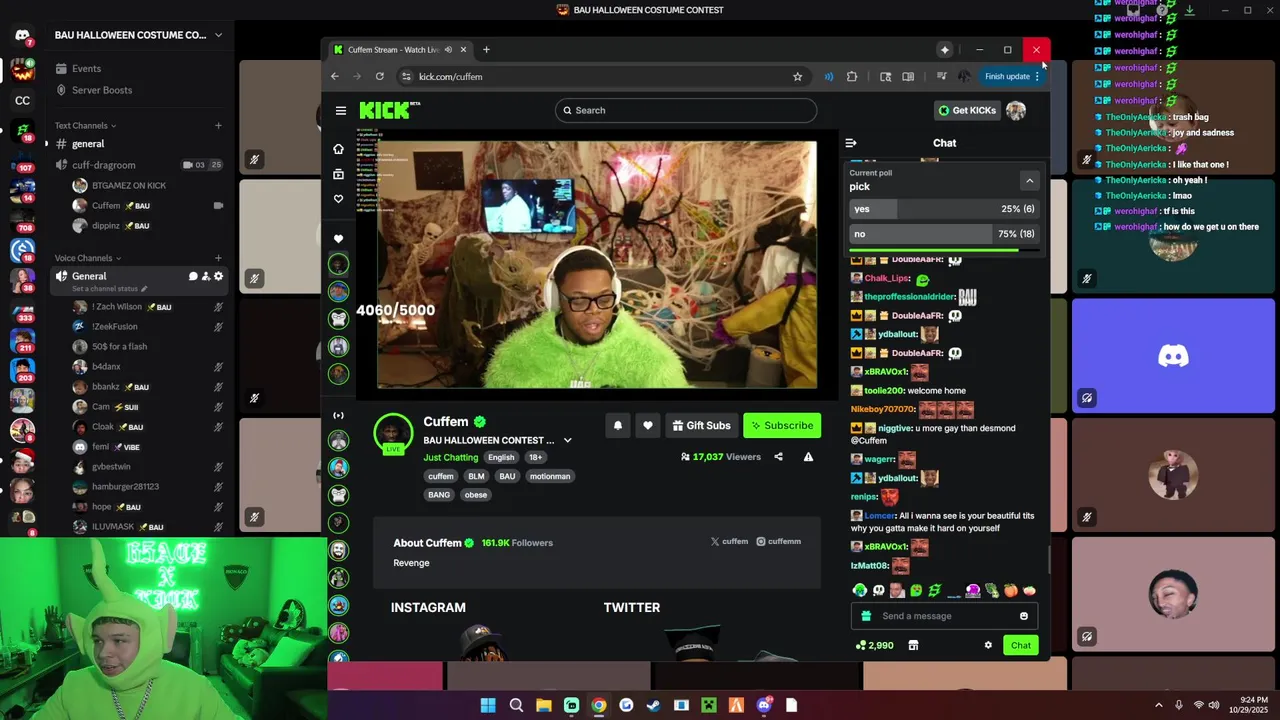Open Kick following heart sidebar icon
The height and width of the screenshot is (720, 1280).
click(x=339, y=199)
